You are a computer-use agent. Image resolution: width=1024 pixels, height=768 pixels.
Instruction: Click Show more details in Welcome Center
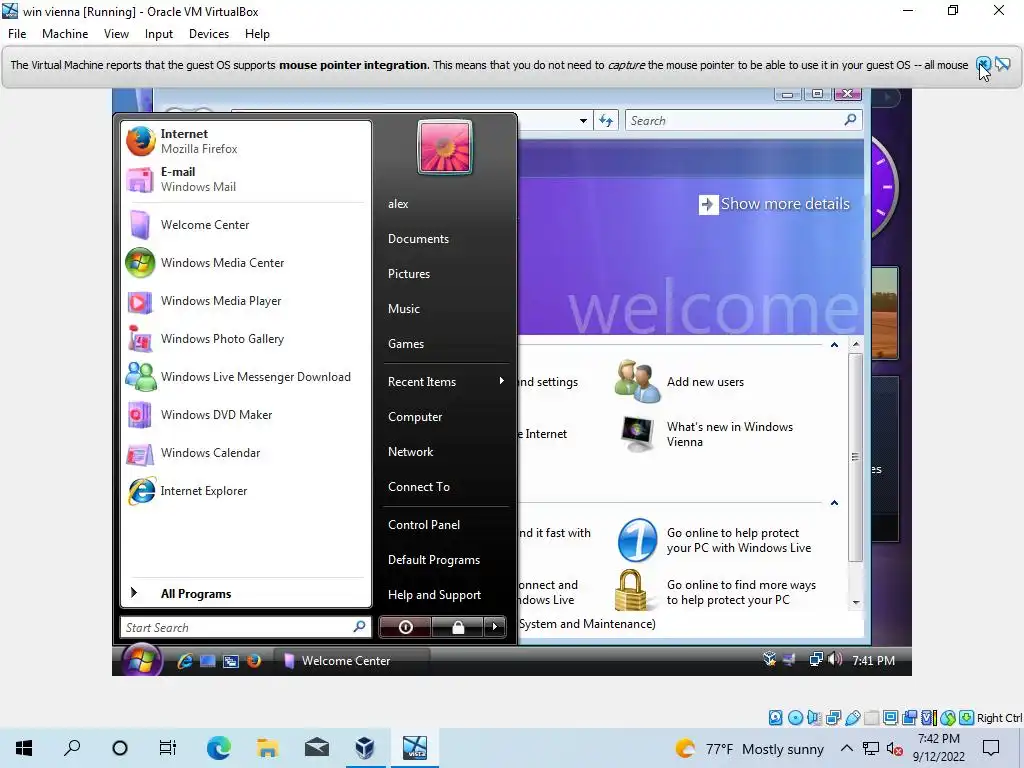pos(774,204)
